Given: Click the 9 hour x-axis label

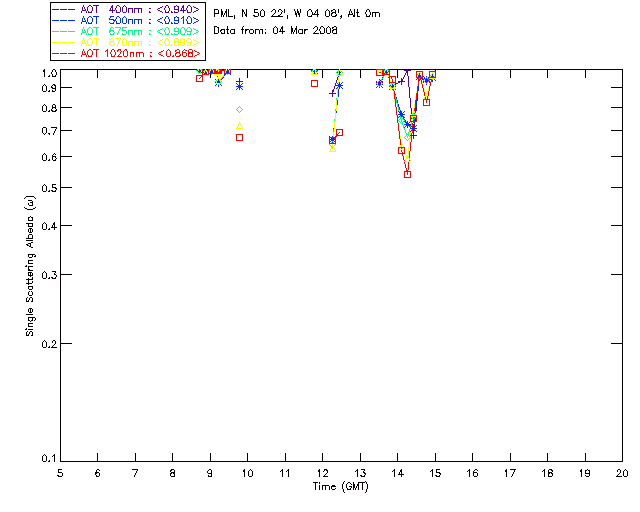Looking at the screenshot, I should click(210, 473).
